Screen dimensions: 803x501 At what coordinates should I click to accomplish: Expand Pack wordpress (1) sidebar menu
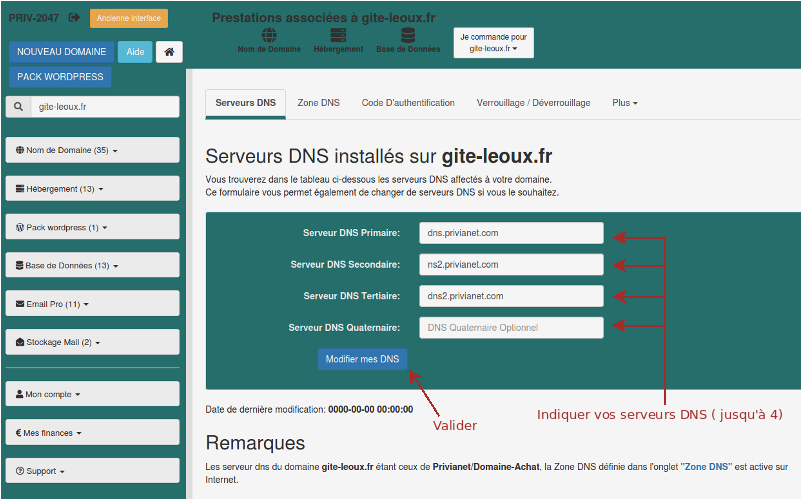pos(93,227)
